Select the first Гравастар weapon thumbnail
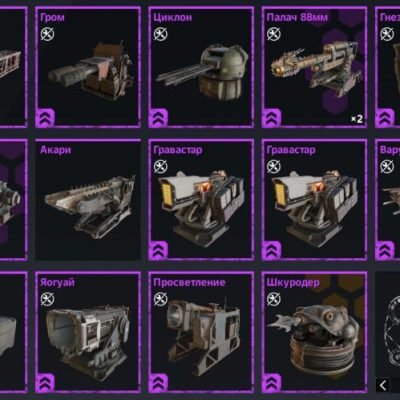This screenshot has width=400, height=400. [x=201, y=199]
